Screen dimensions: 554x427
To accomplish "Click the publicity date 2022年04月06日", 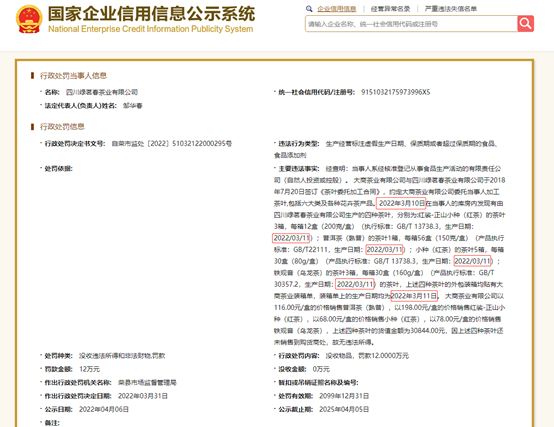I will (104, 409).
